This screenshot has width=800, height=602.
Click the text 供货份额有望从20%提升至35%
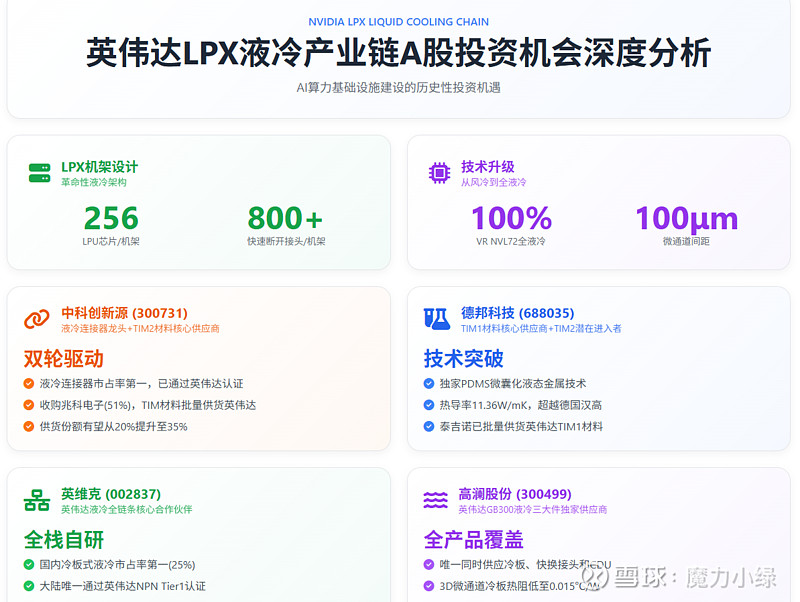click(x=114, y=427)
